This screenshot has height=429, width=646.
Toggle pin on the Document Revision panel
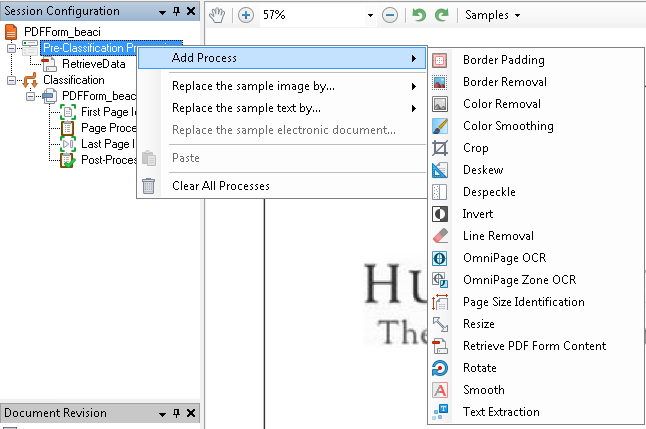point(176,414)
